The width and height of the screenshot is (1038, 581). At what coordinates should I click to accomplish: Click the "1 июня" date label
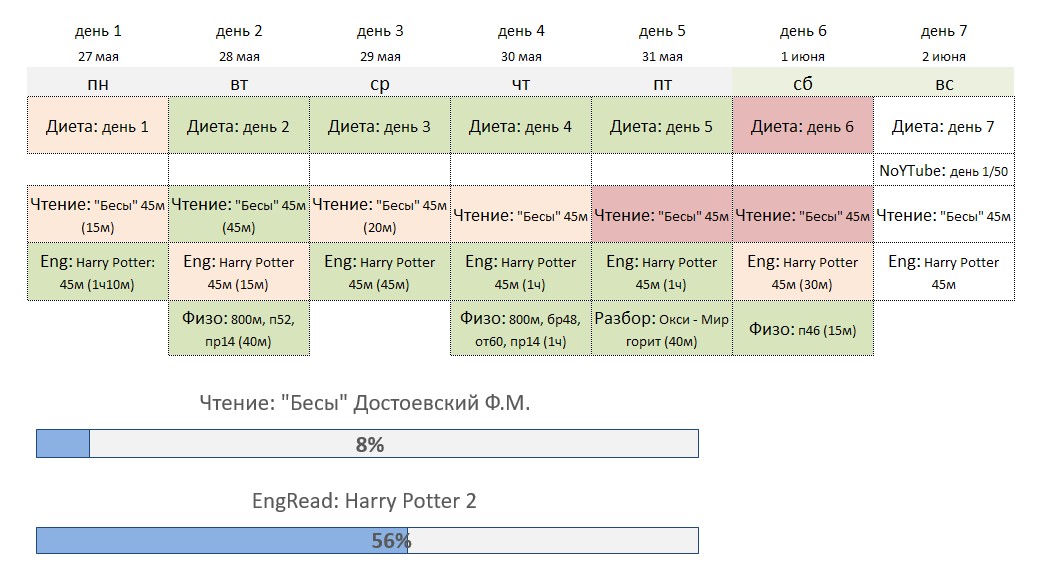[803, 57]
